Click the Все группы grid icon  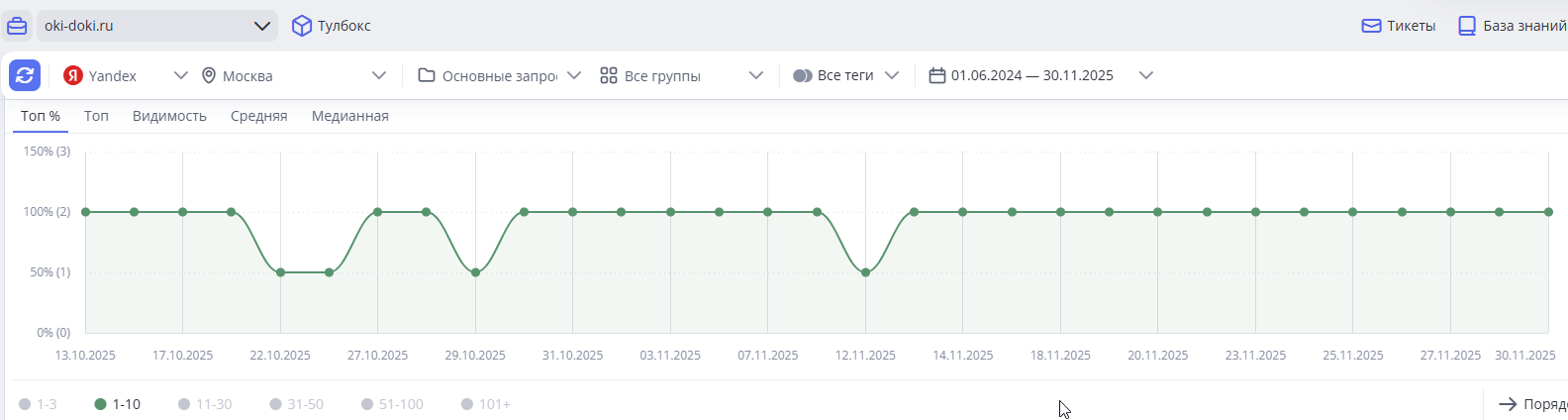609,75
